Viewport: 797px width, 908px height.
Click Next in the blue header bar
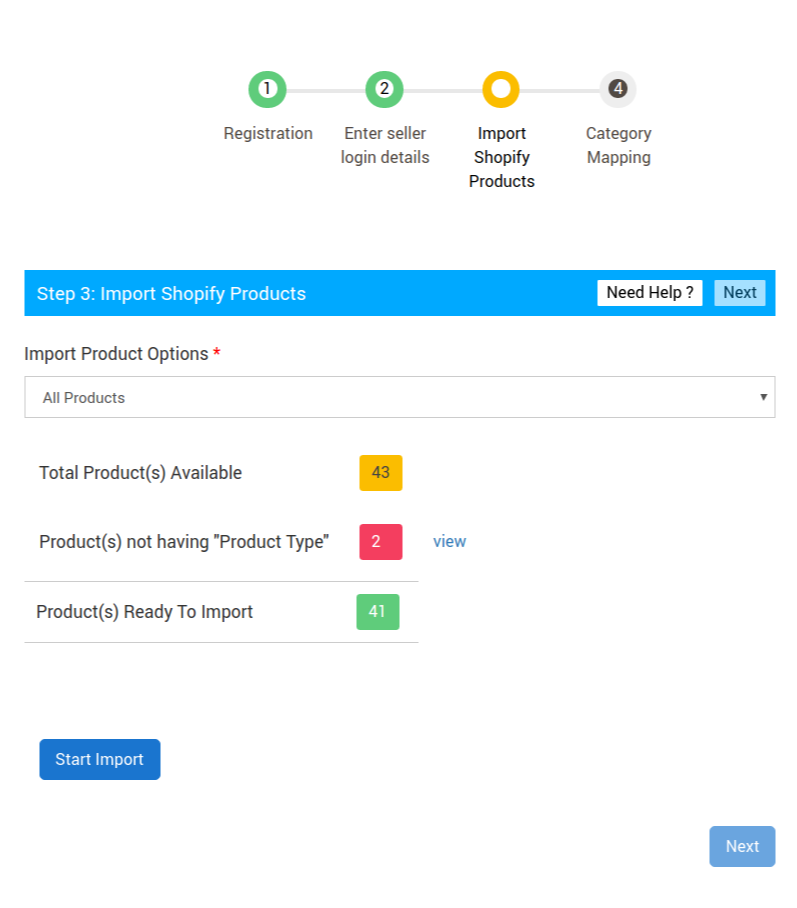[x=740, y=292]
